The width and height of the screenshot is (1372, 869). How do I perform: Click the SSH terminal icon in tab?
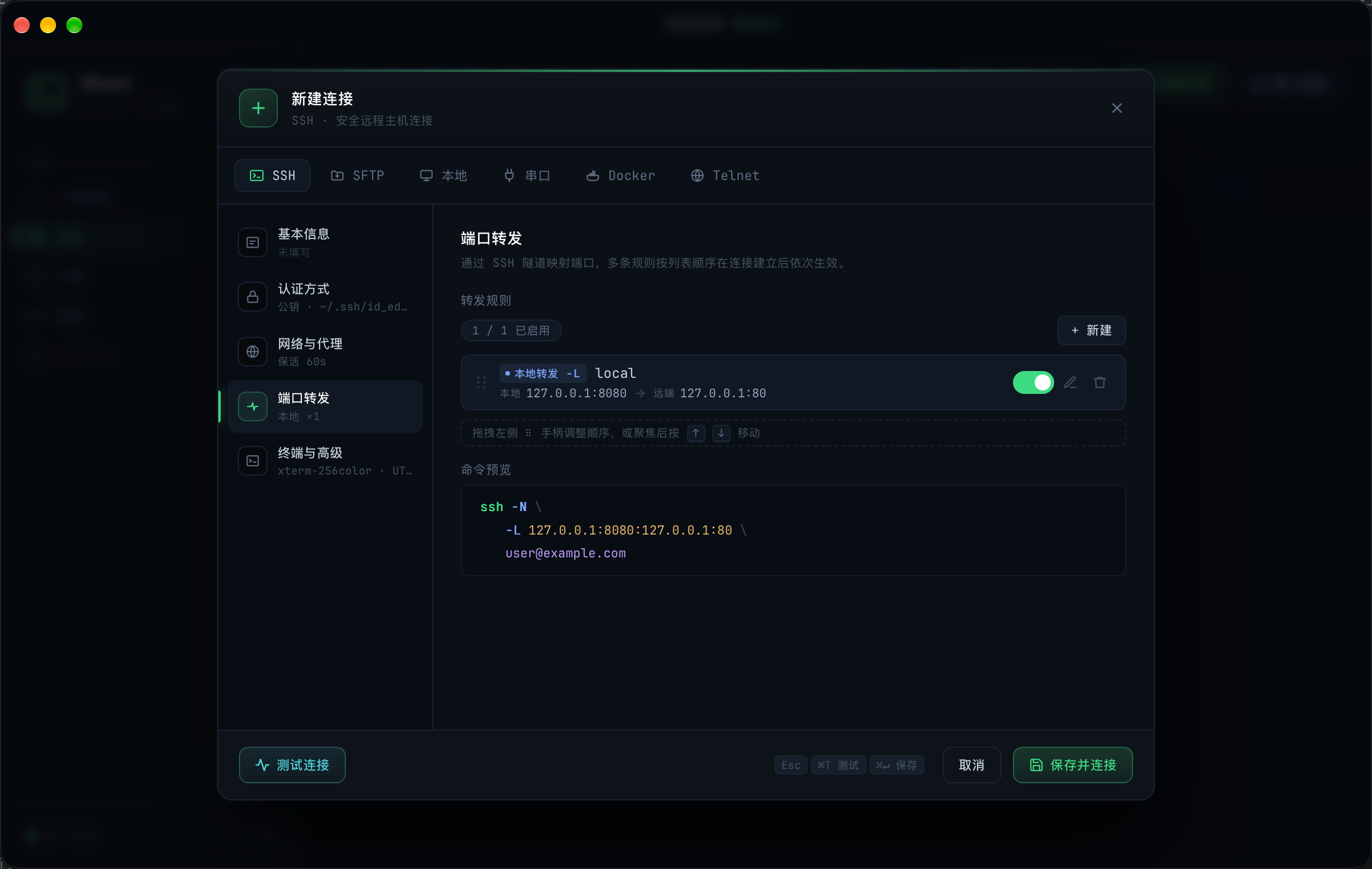(x=257, y=176)
